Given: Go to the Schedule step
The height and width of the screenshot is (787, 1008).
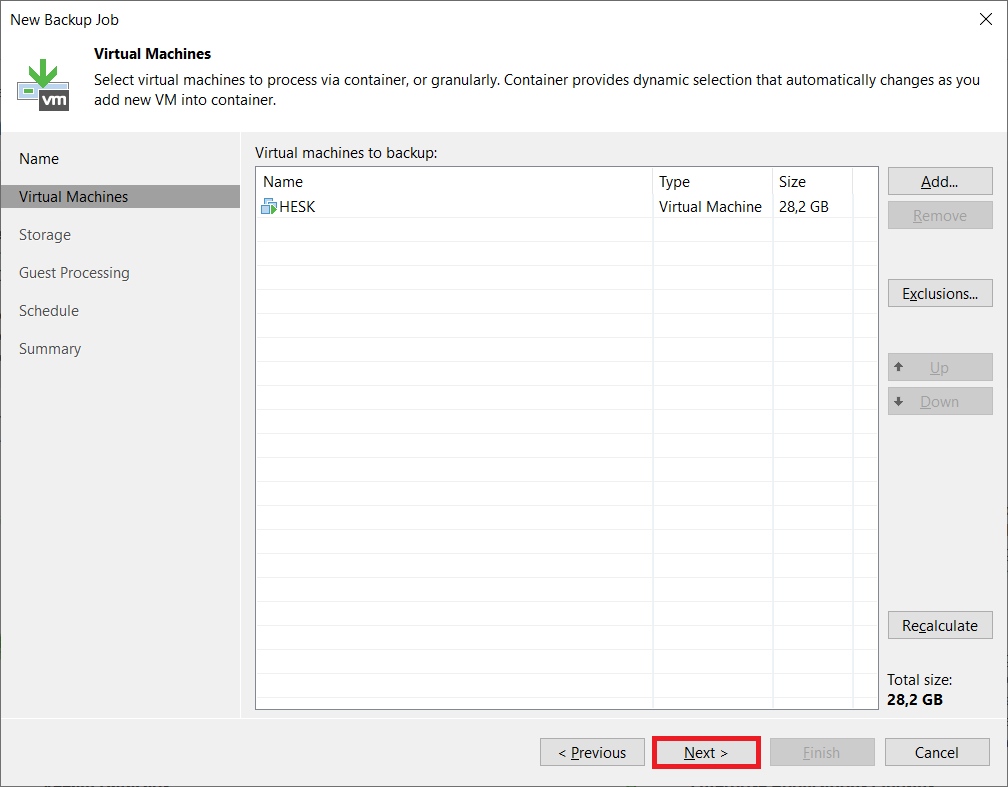Looking at the screenshot, I should tap(49, 311).
